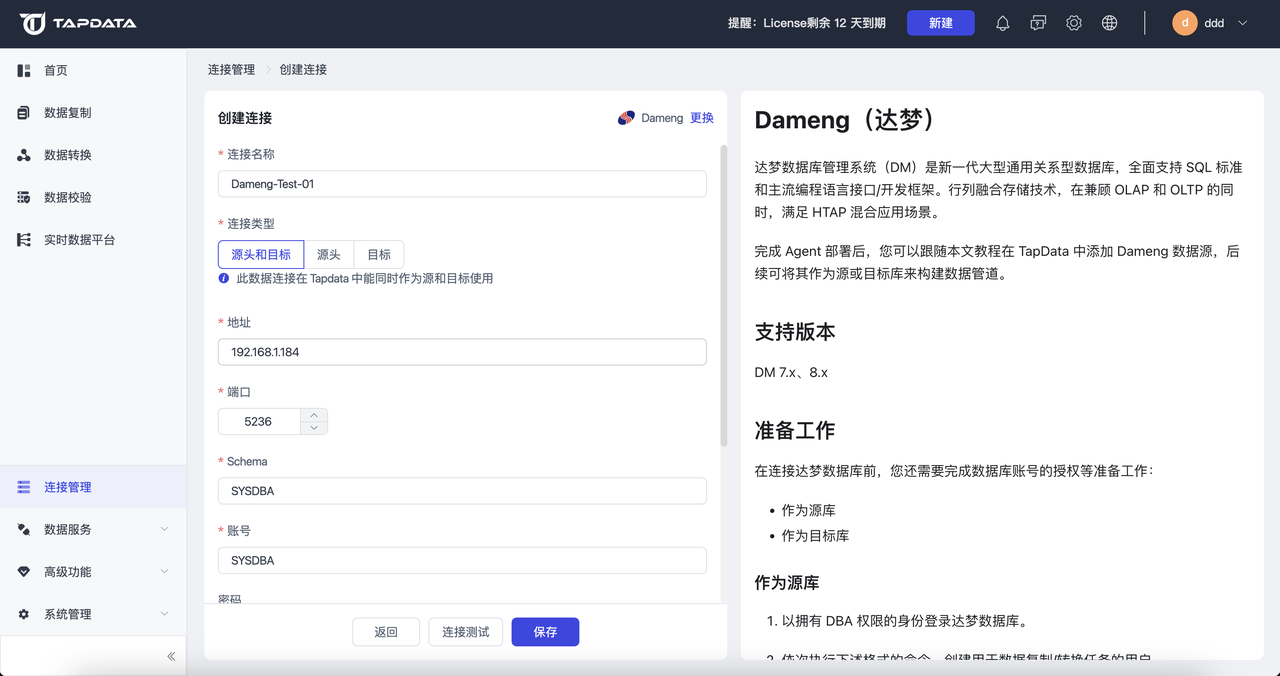Select 源头和目标 connection type
Image resolution: width=1280 pixels, height=676 pixels.
coord(261,254)
